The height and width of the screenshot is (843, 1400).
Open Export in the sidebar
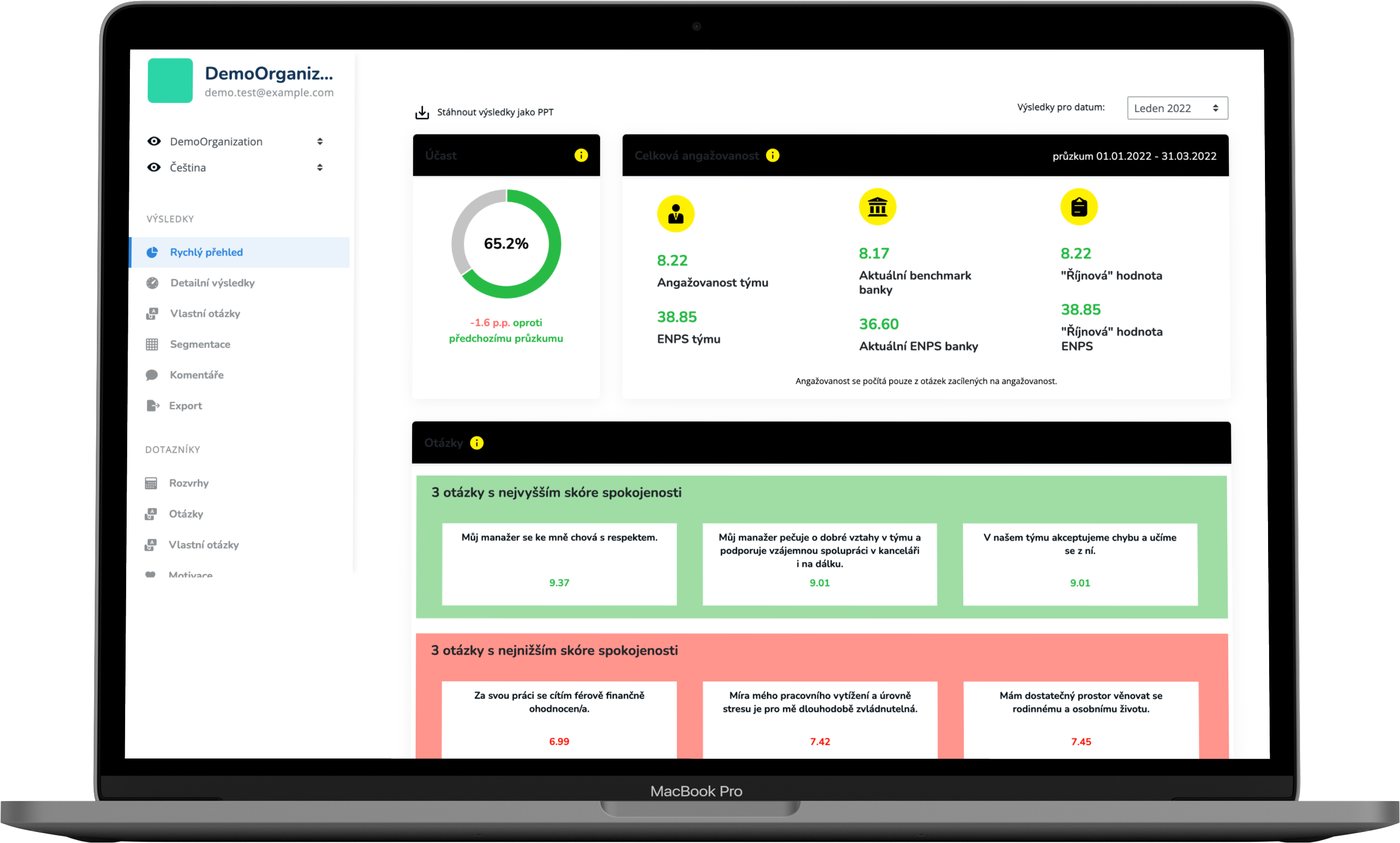click(185, 406)
